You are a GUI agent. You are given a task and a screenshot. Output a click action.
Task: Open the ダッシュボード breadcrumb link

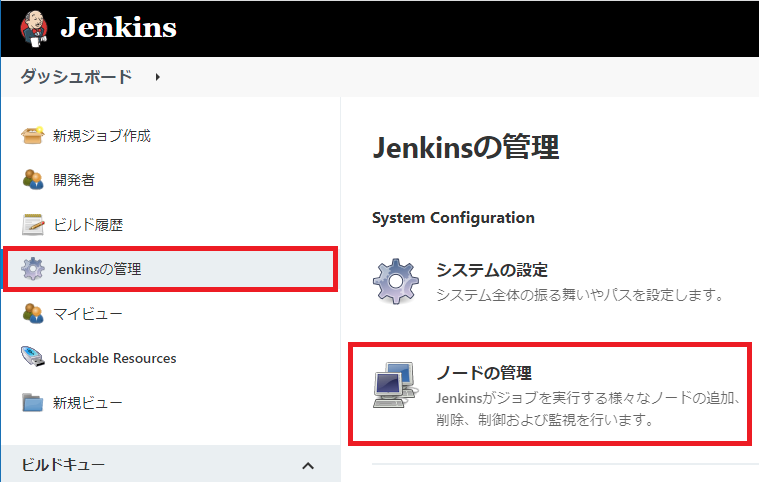(76, 77)
